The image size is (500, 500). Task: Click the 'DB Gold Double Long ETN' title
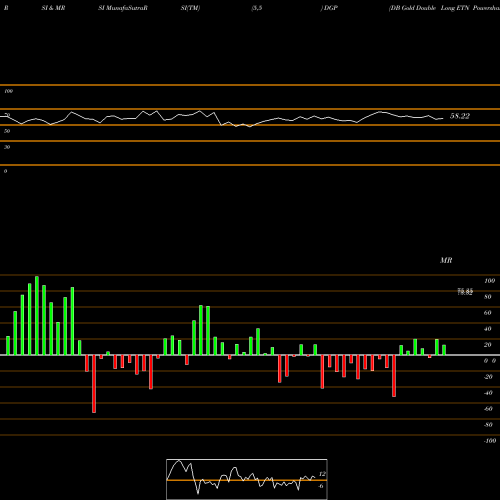pyautogui.click(x=430, y=8)
